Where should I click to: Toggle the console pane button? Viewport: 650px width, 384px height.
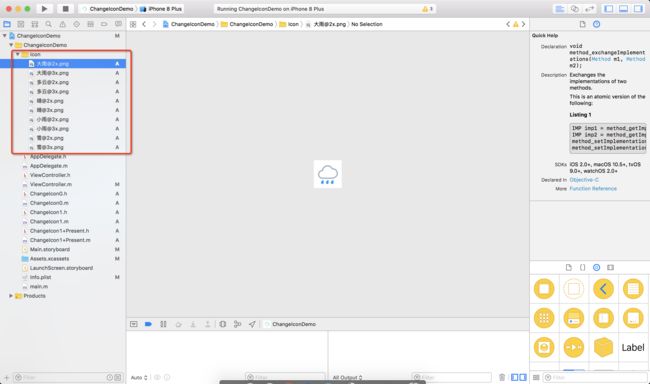523,377
